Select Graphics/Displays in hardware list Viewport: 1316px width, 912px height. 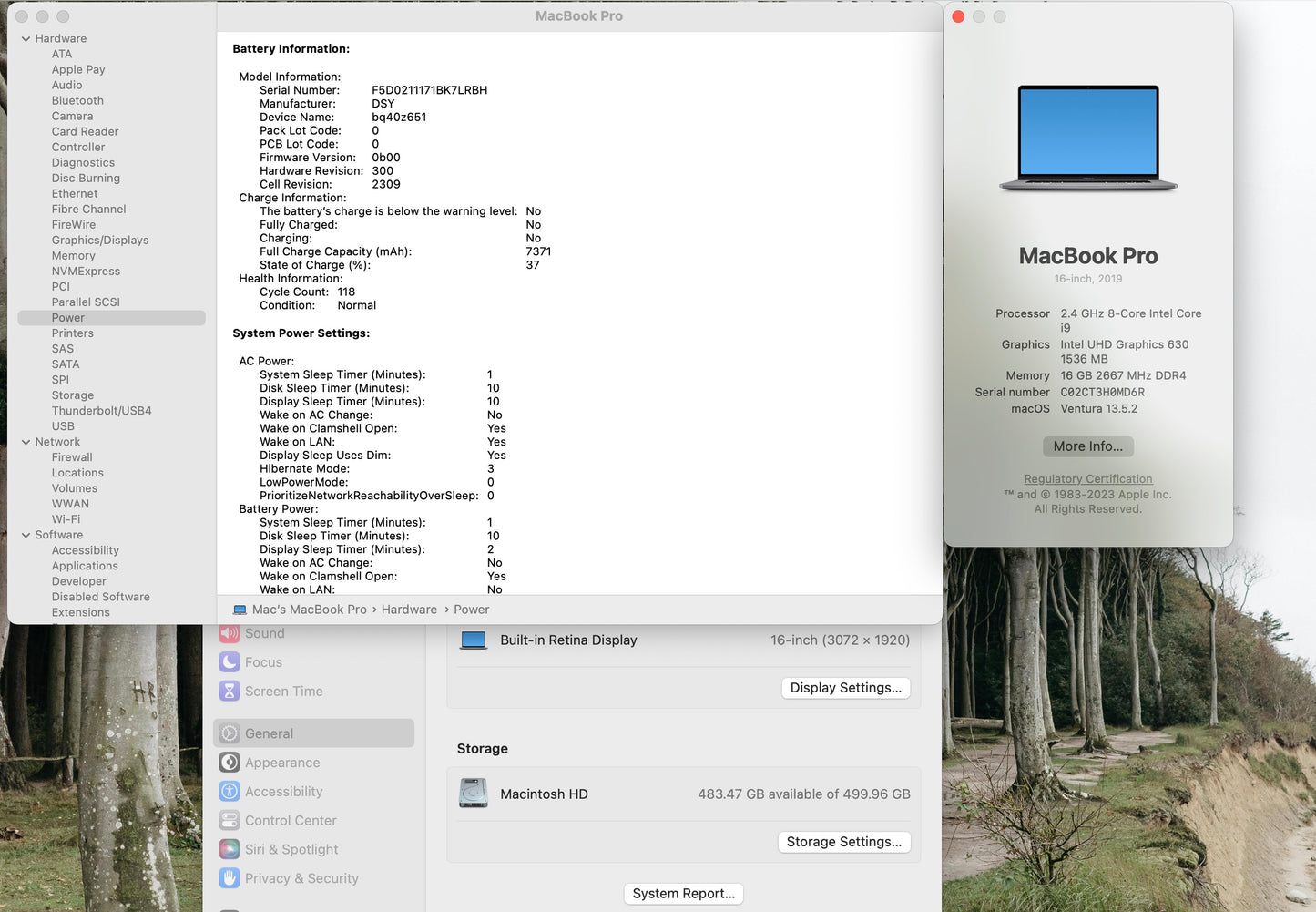100,241
